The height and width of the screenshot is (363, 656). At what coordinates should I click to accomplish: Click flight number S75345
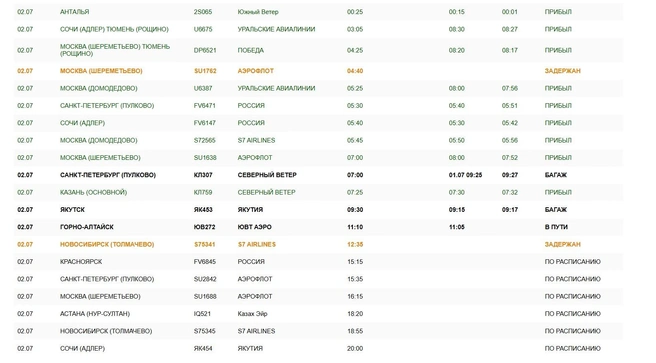[205, 331]
